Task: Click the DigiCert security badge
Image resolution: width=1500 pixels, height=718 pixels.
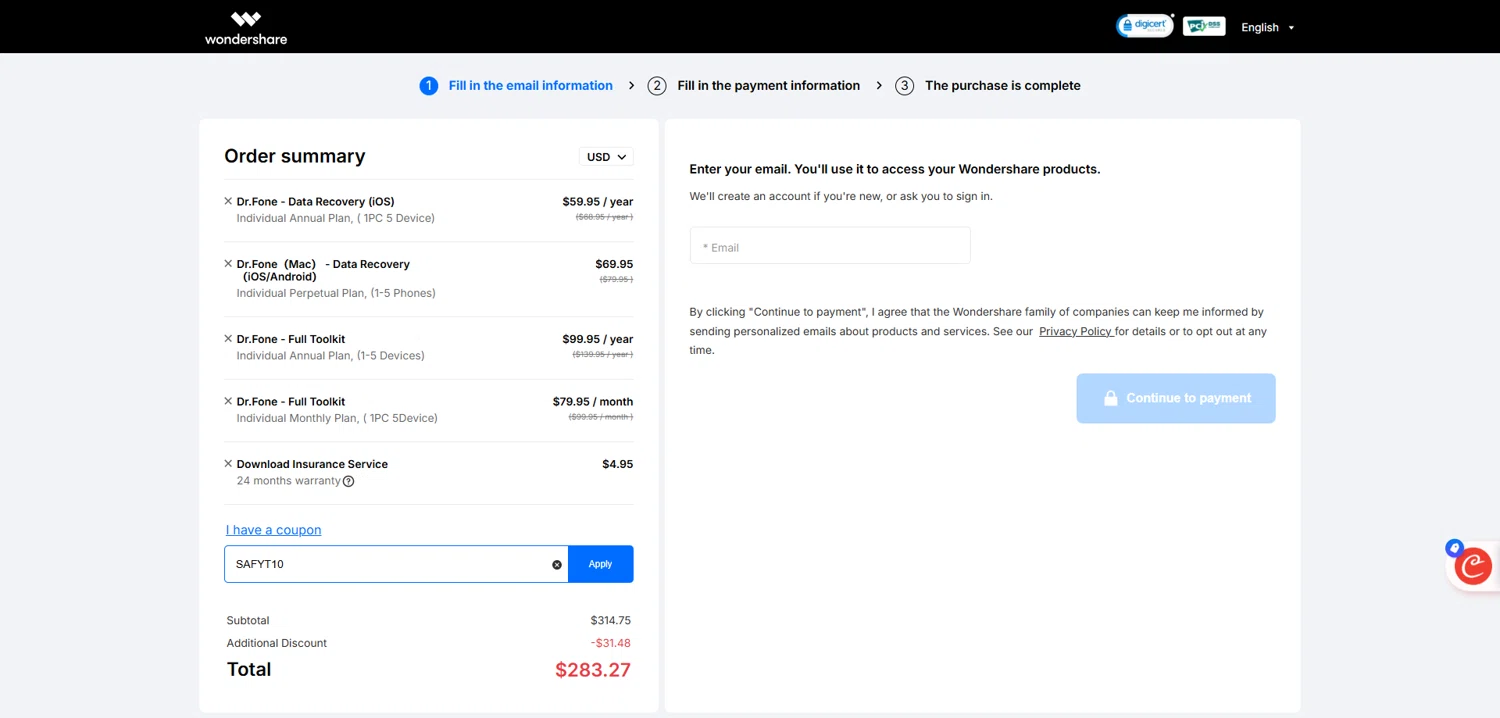Action: pyautogui.click(x=1145, y=26)
